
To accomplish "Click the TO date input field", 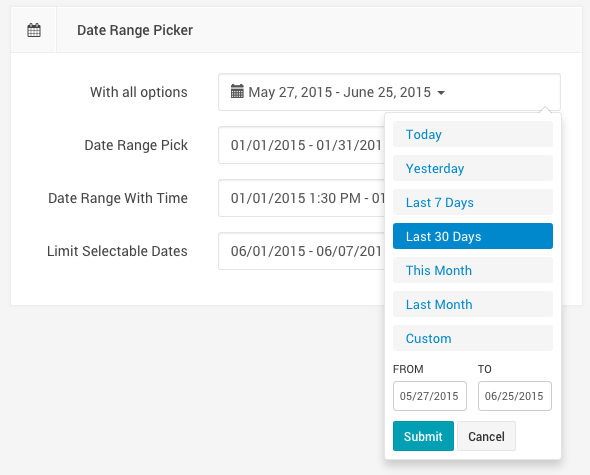I will coord(515,396).
